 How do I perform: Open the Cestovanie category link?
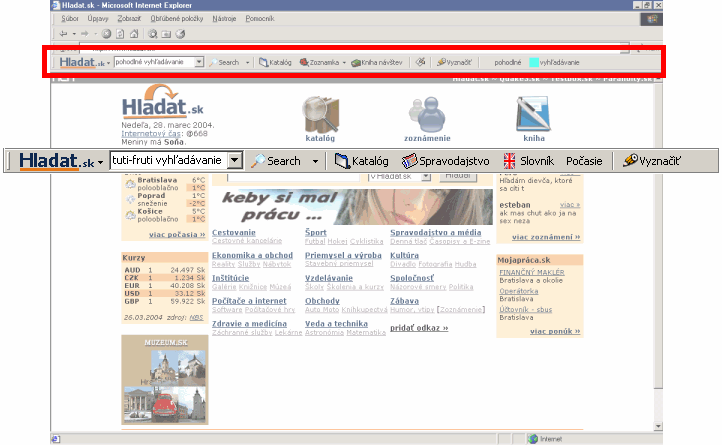[233, 233]
